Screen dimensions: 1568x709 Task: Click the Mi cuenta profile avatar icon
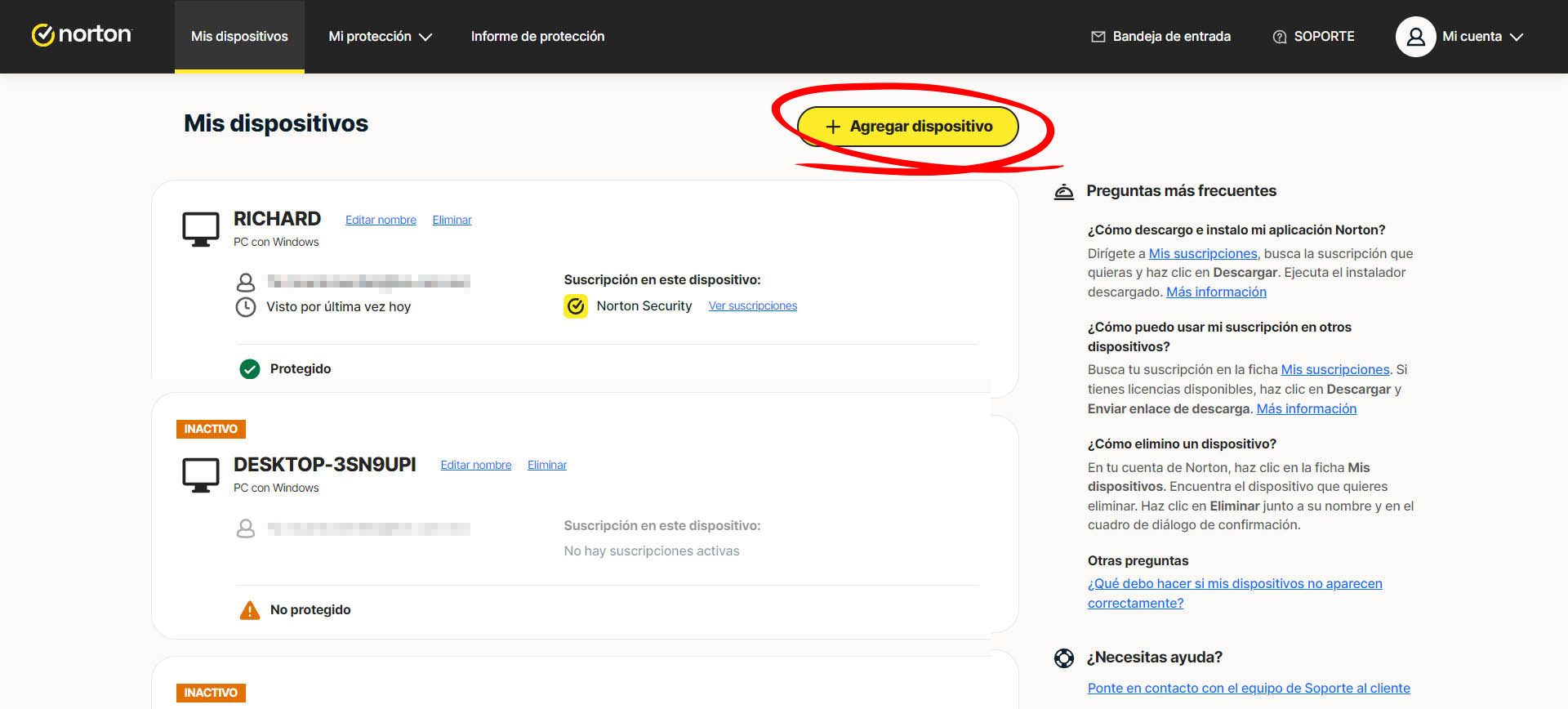(1415, 37)
